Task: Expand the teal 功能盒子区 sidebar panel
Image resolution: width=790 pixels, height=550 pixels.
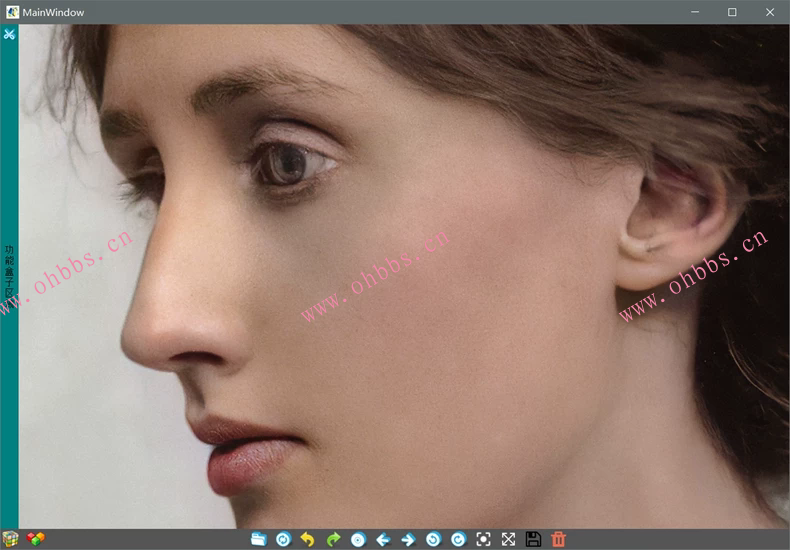Action: coord(9,275)
